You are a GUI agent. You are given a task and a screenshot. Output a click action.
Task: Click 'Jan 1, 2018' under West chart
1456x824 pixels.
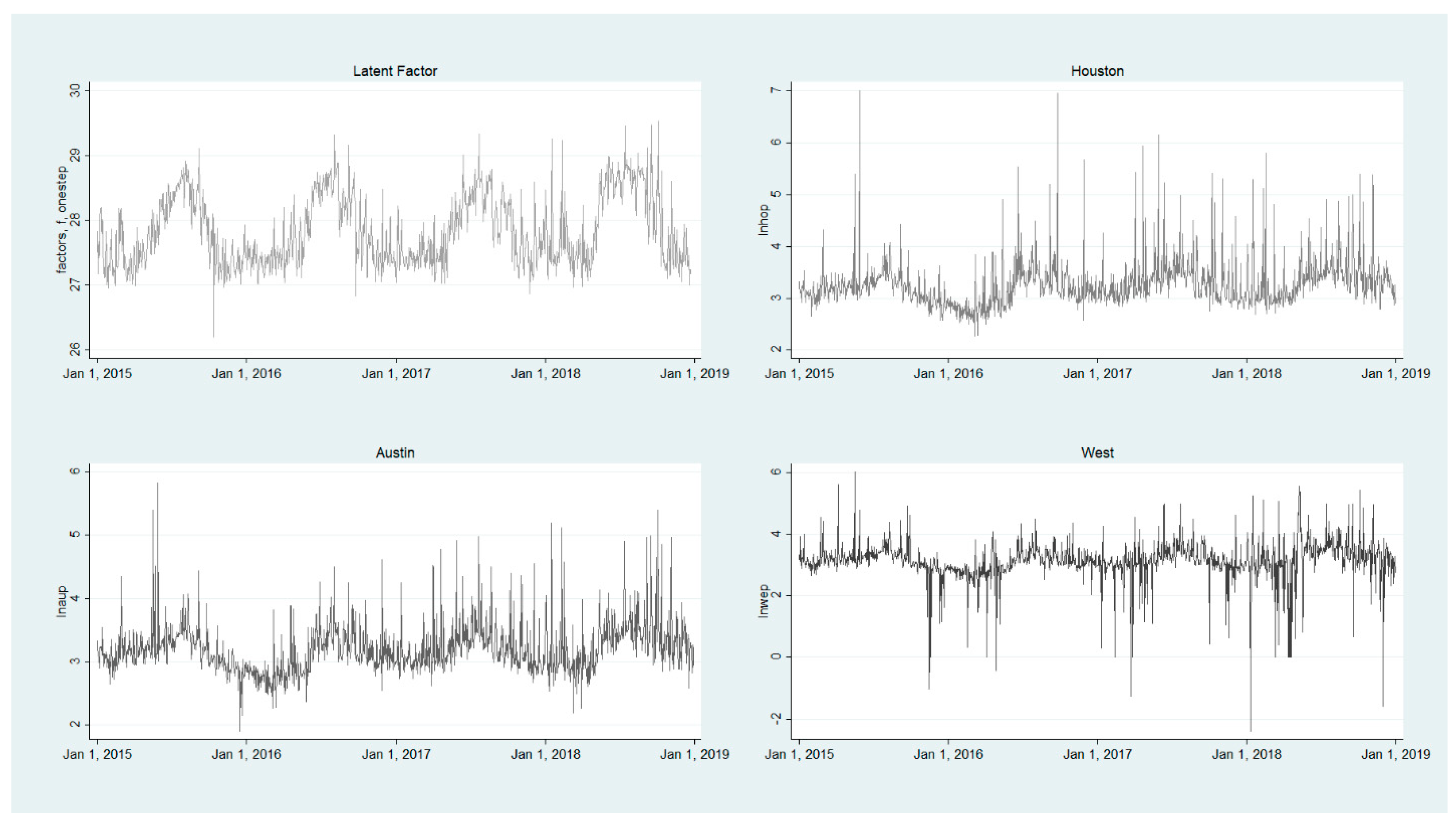point(1247,754)
